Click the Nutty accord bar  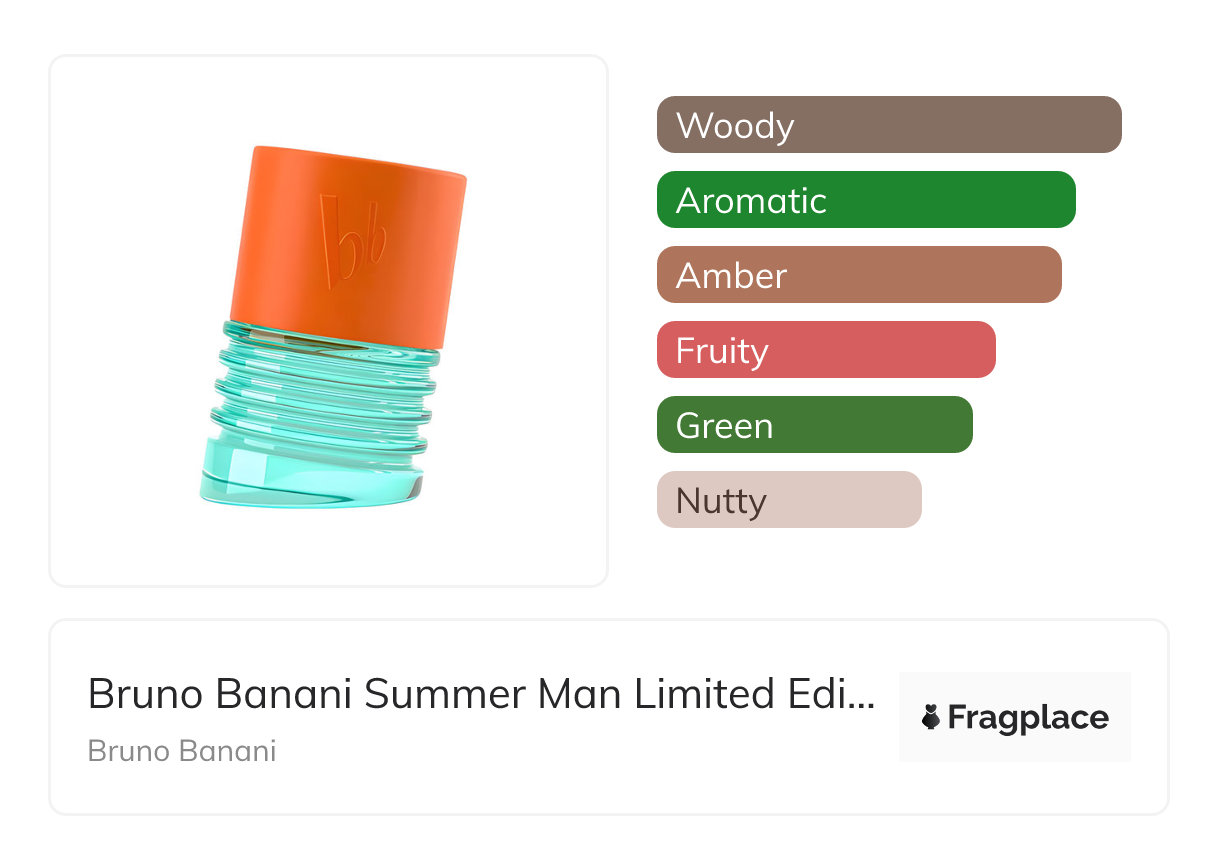788,500
